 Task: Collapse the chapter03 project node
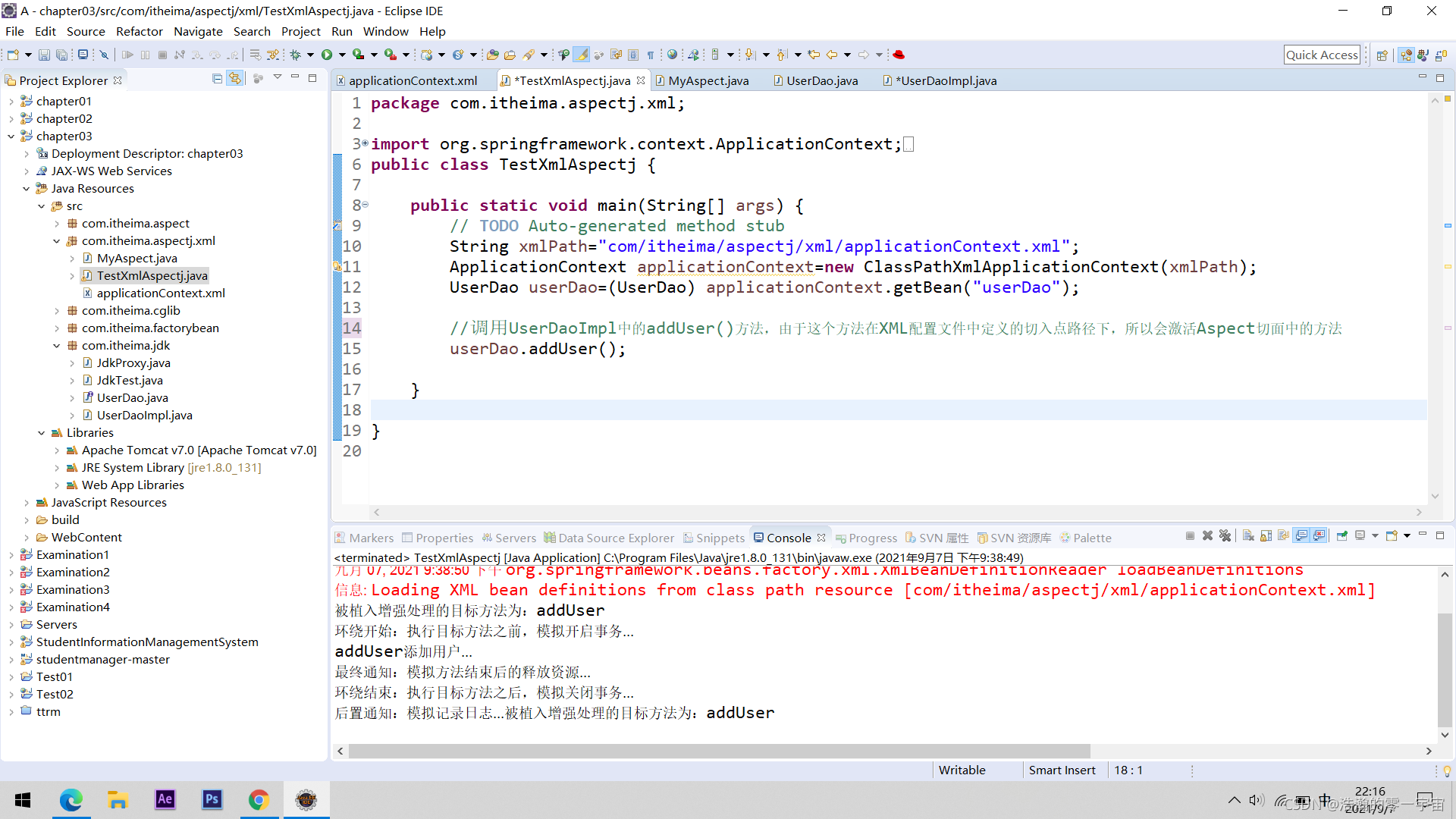pyautogui.click(x=11, y=136)
